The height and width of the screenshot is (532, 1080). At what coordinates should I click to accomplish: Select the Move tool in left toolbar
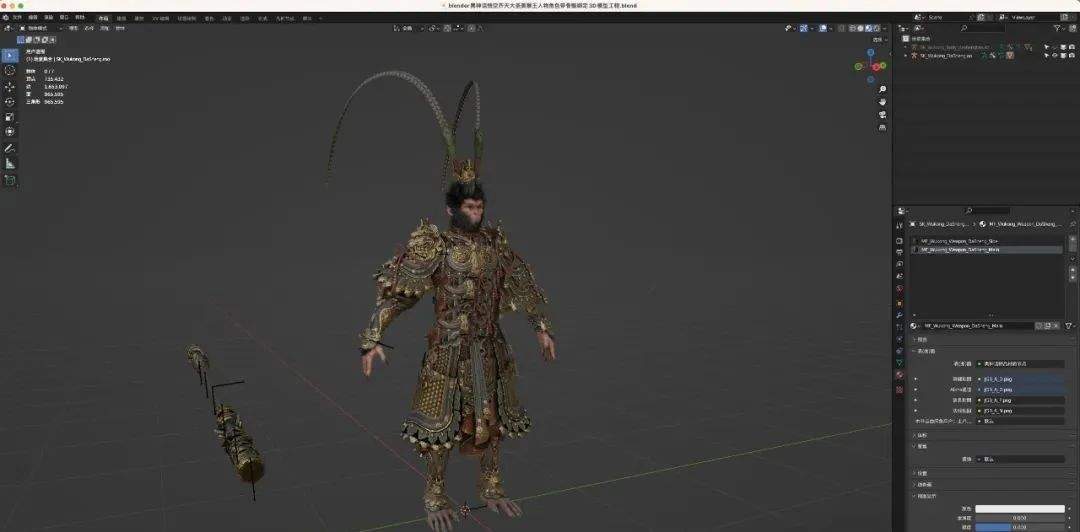click(10, 87)
